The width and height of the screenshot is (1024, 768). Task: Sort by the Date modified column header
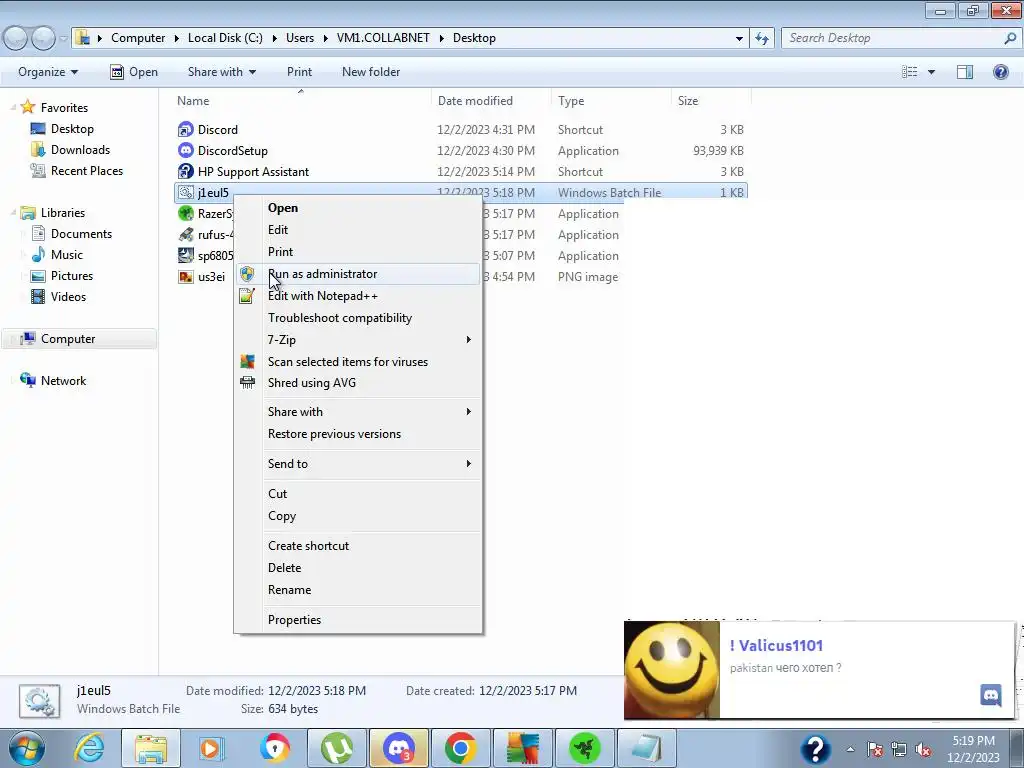click(491, 101)
